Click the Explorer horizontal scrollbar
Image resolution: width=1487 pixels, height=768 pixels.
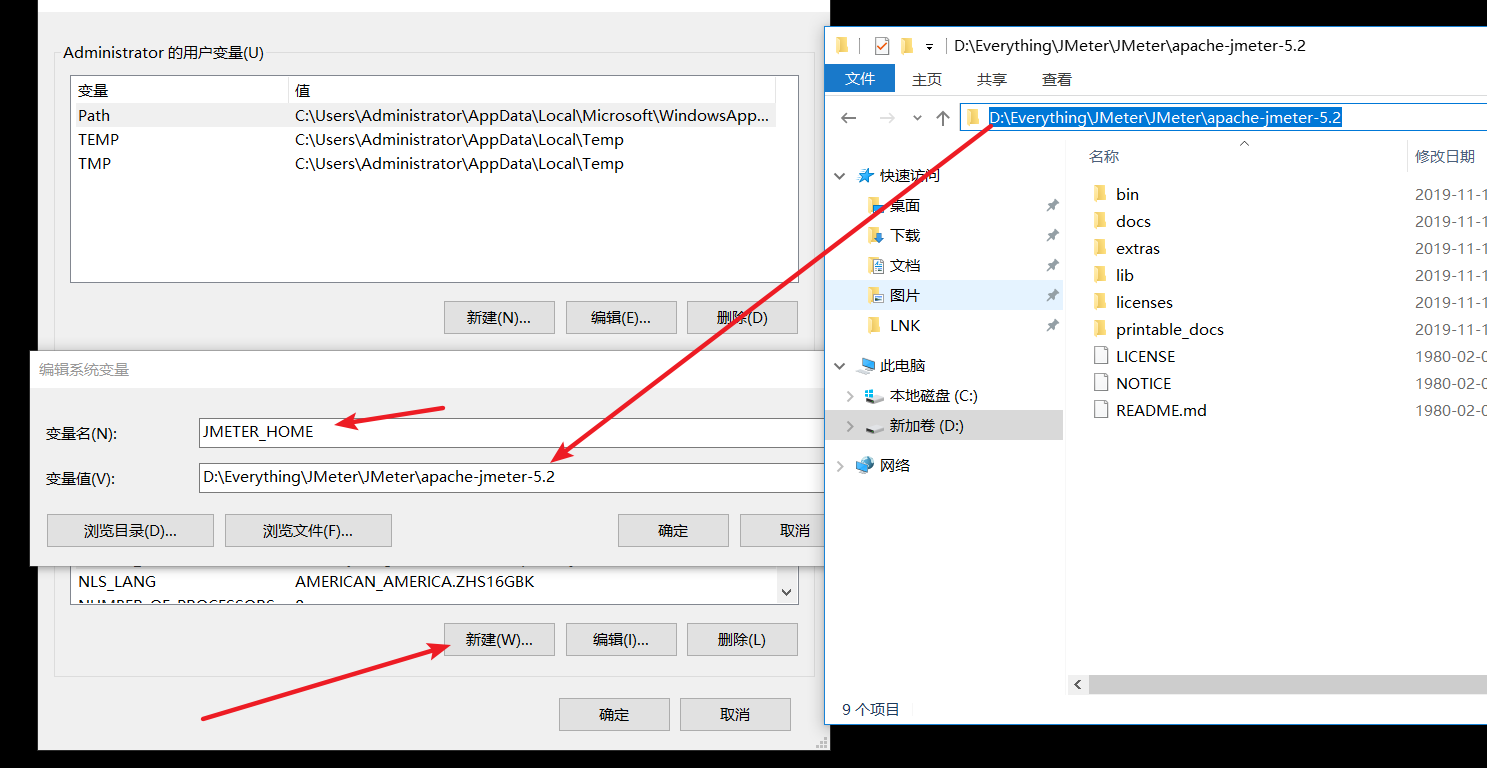click(x=1286, y=685)
